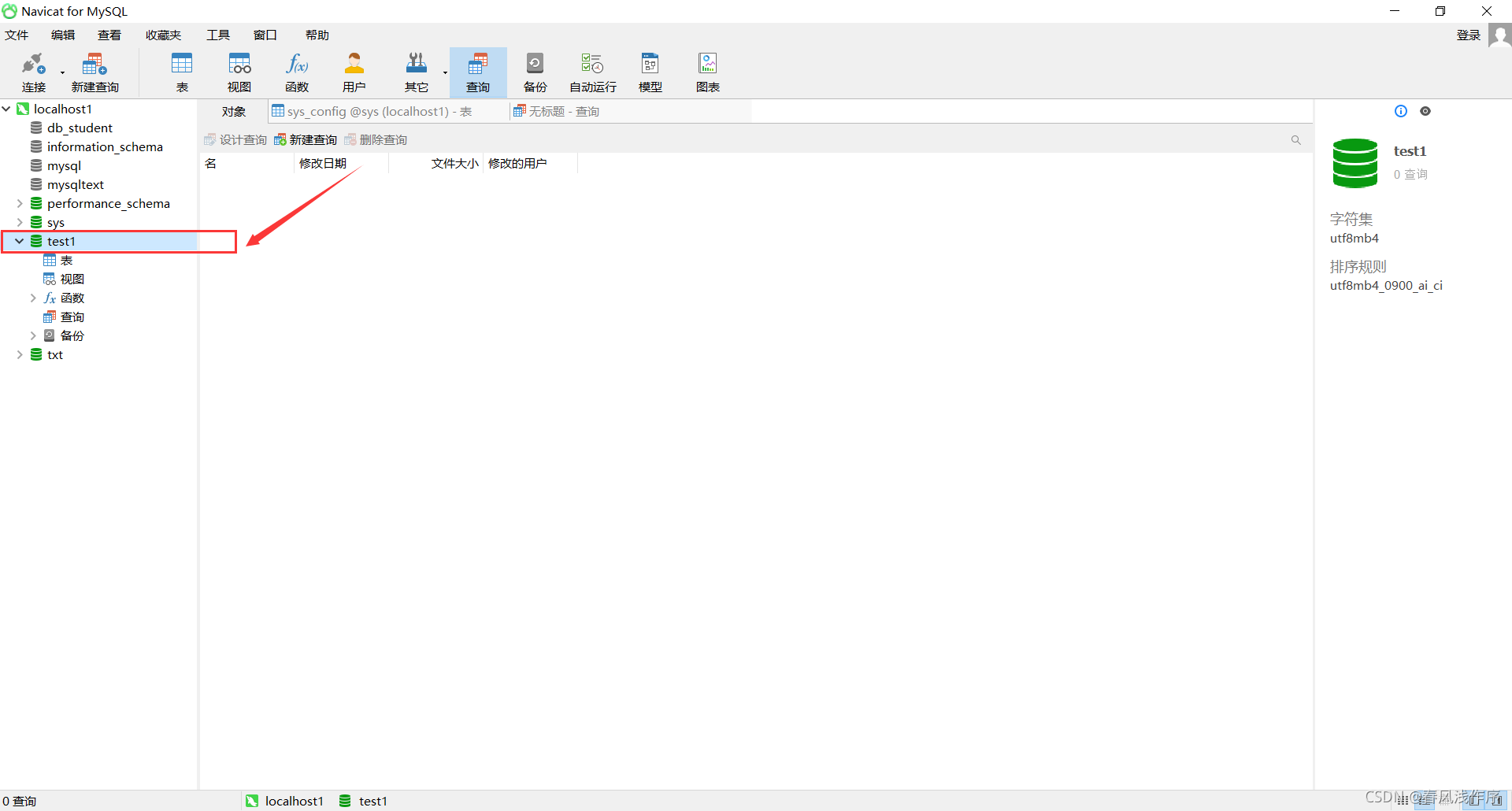Viewport: 1512px width, 811px height.
Task: Select the information_schema database
Action: [104, 146]
